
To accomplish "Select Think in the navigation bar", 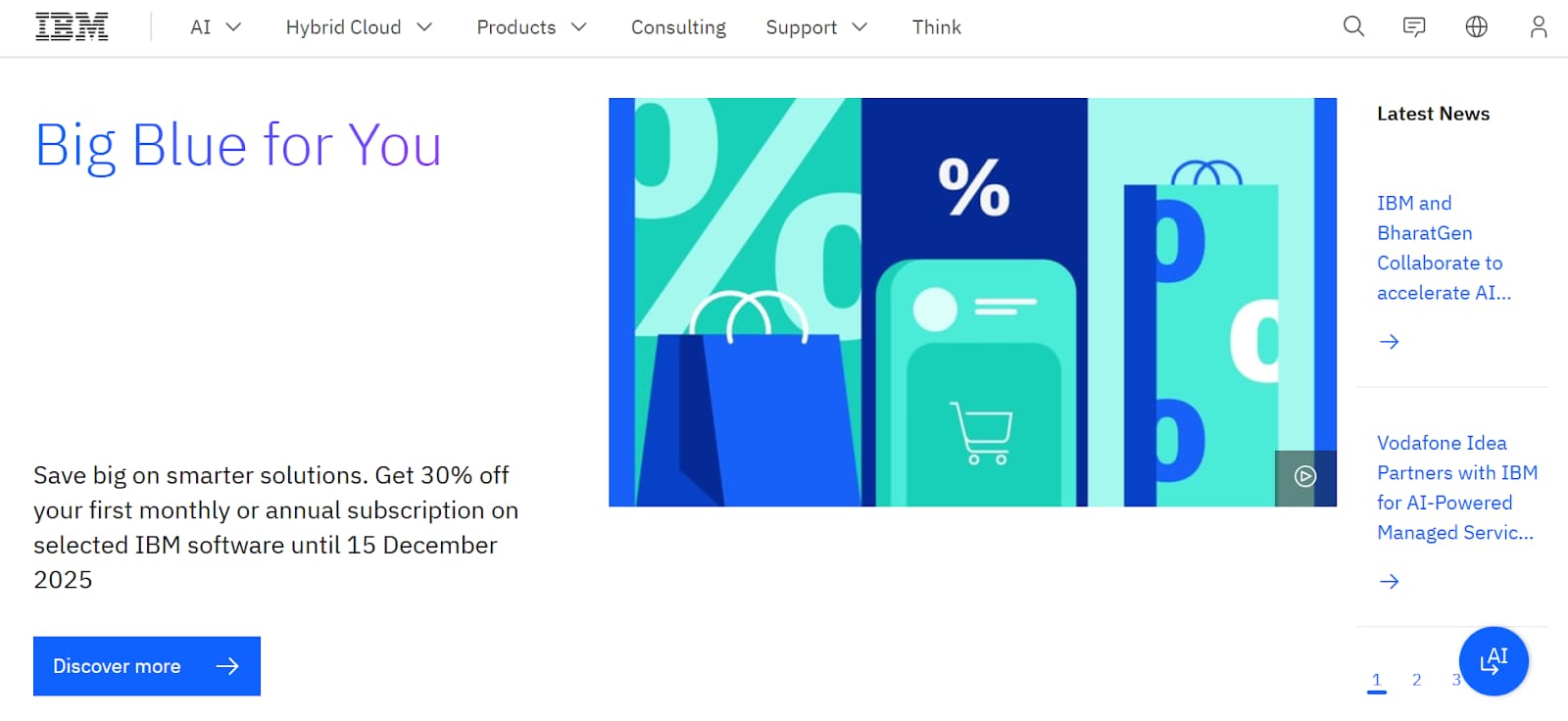I will pos(936,27).
